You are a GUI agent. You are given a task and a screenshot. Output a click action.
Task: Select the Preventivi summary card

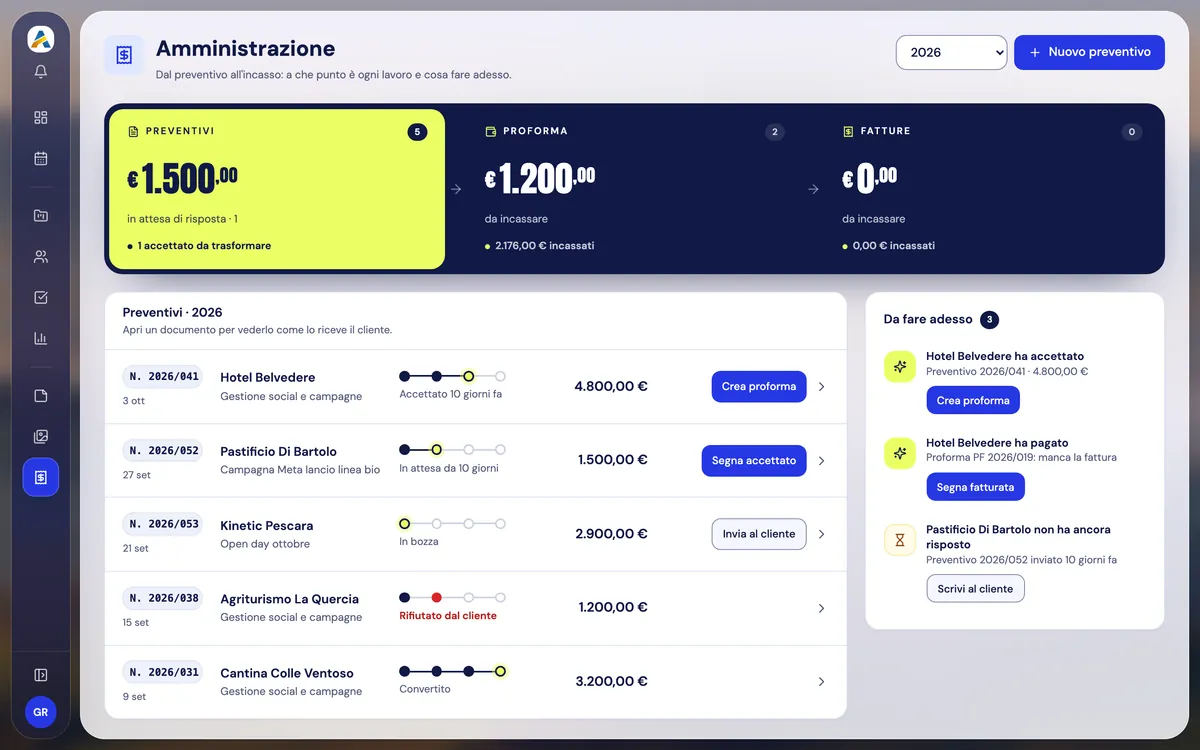pyautogui.click(x=277, y=189)
